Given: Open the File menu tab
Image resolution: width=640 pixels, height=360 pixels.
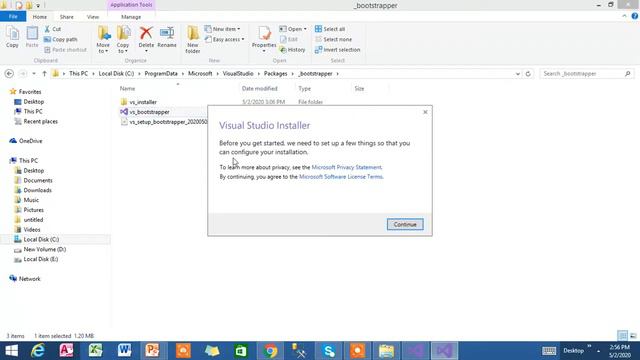Looking at the screenshot, I should tap(13, 17).
